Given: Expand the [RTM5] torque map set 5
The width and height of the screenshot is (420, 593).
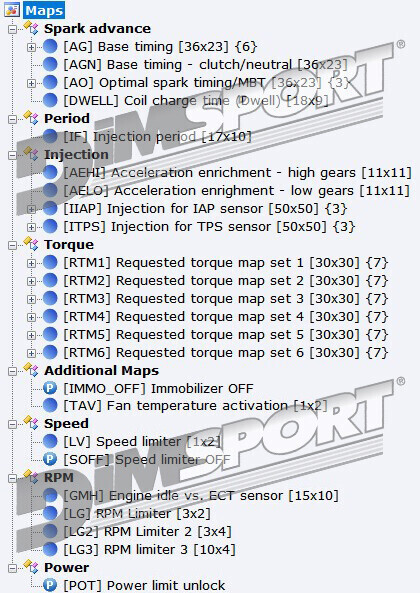Looking at the screenshot, I should (x=31, y=335).
